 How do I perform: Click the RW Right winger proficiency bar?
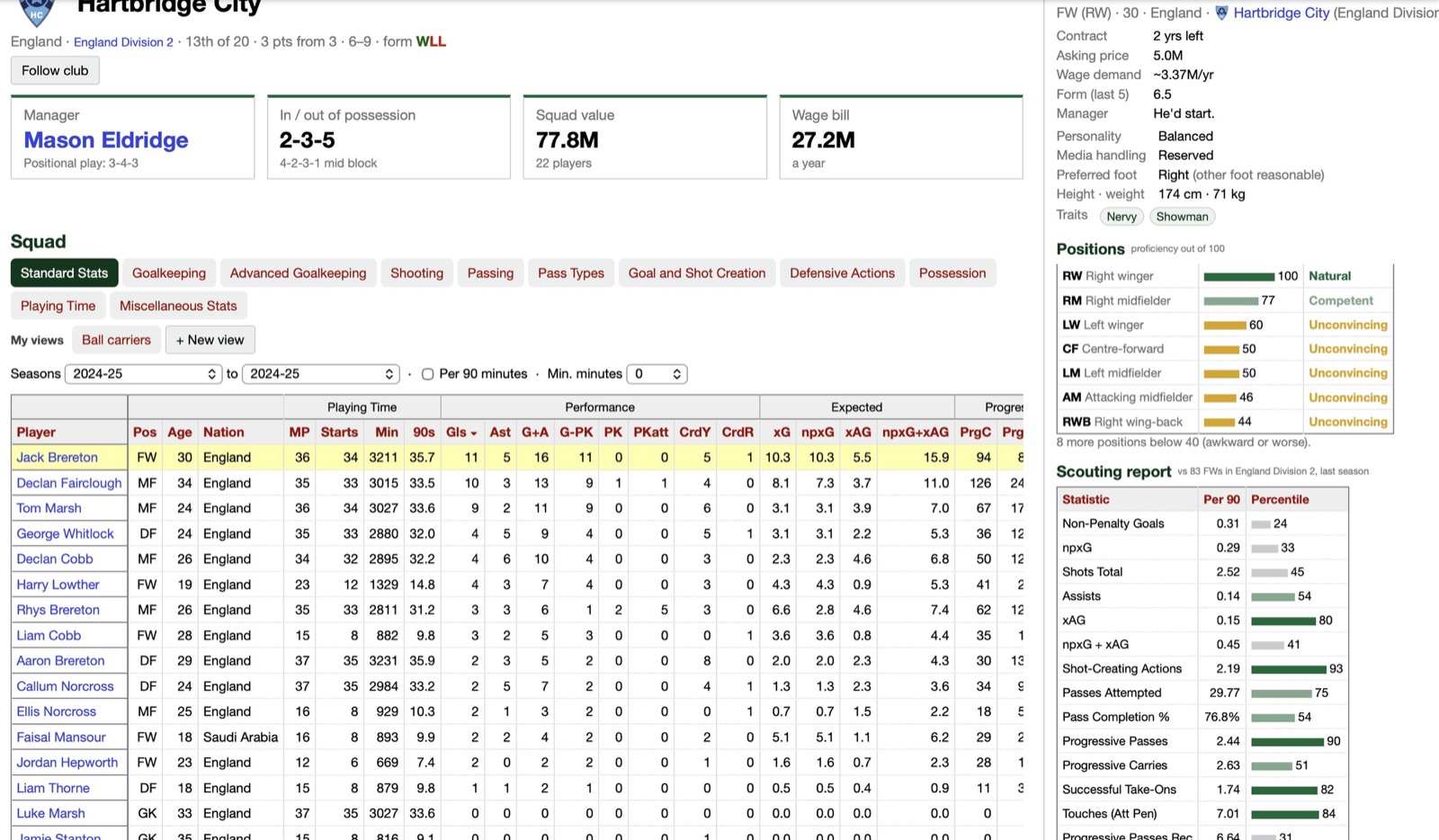click(x=1238, y=276)
